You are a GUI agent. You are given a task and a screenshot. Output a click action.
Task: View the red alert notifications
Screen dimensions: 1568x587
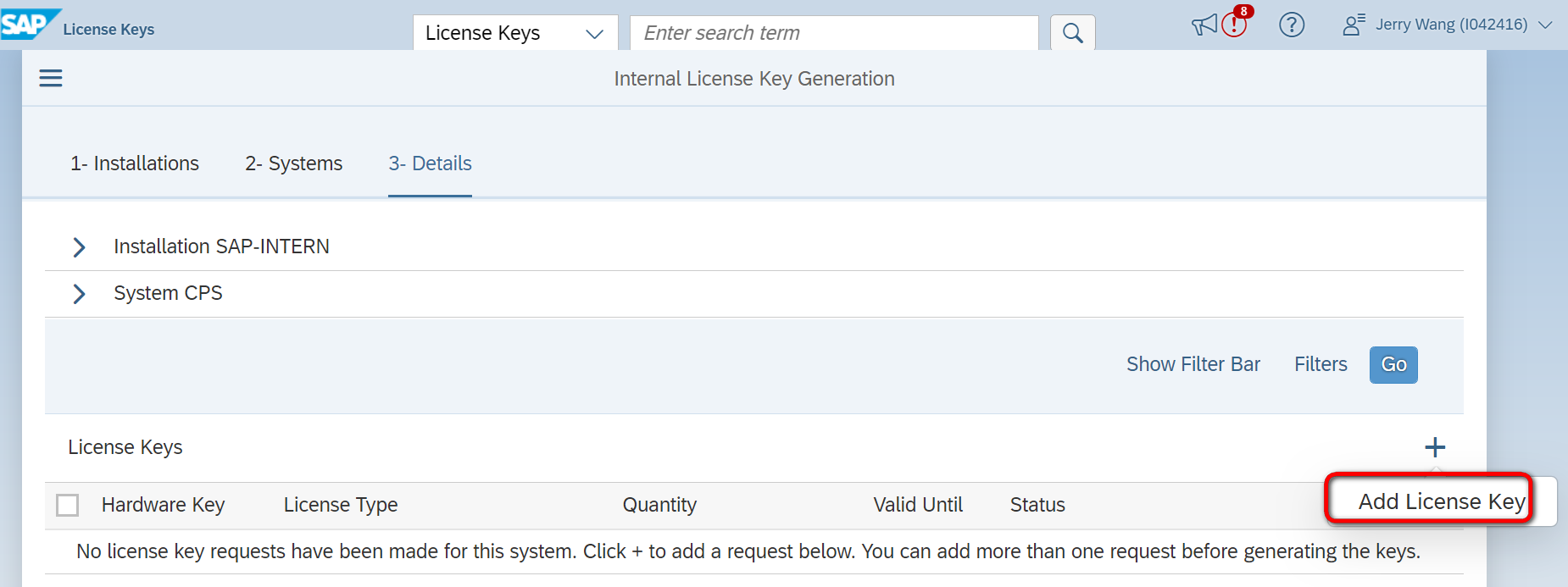click(x=1235, y=25)
